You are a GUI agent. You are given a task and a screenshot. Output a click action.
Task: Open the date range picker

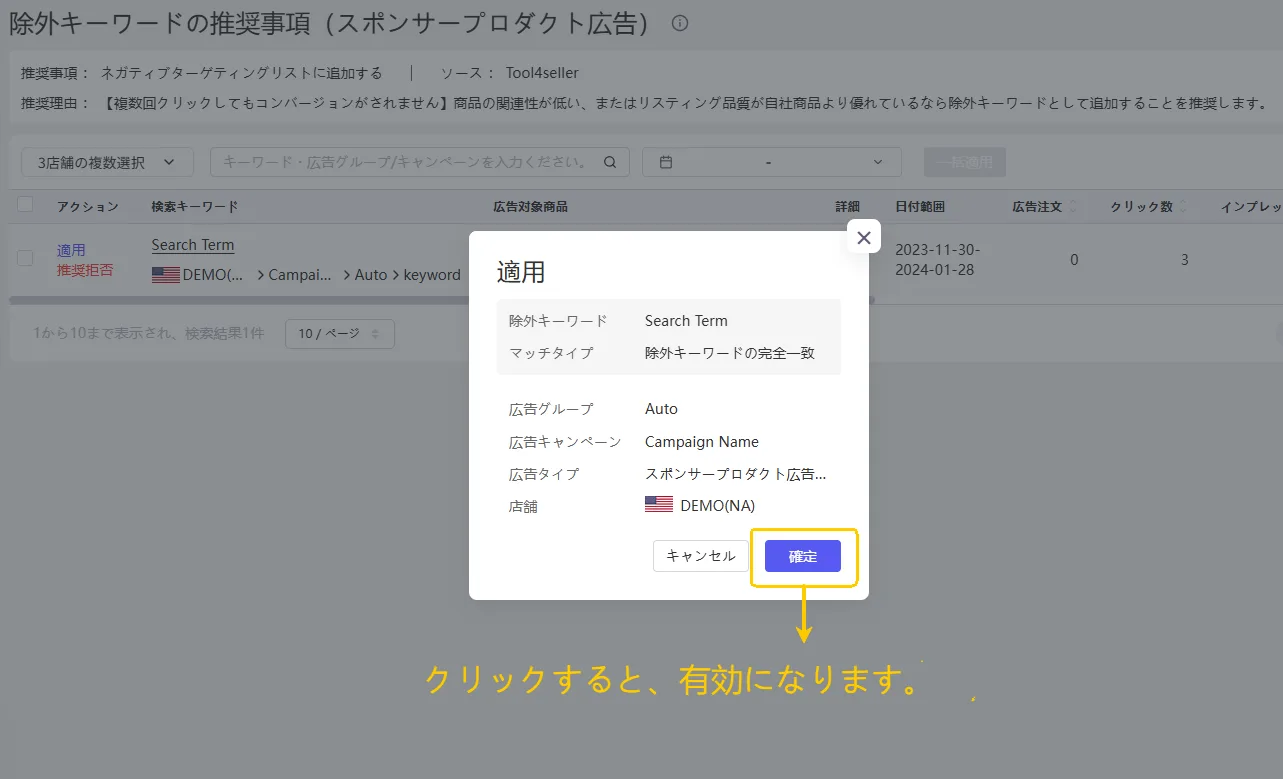point(772,162)
